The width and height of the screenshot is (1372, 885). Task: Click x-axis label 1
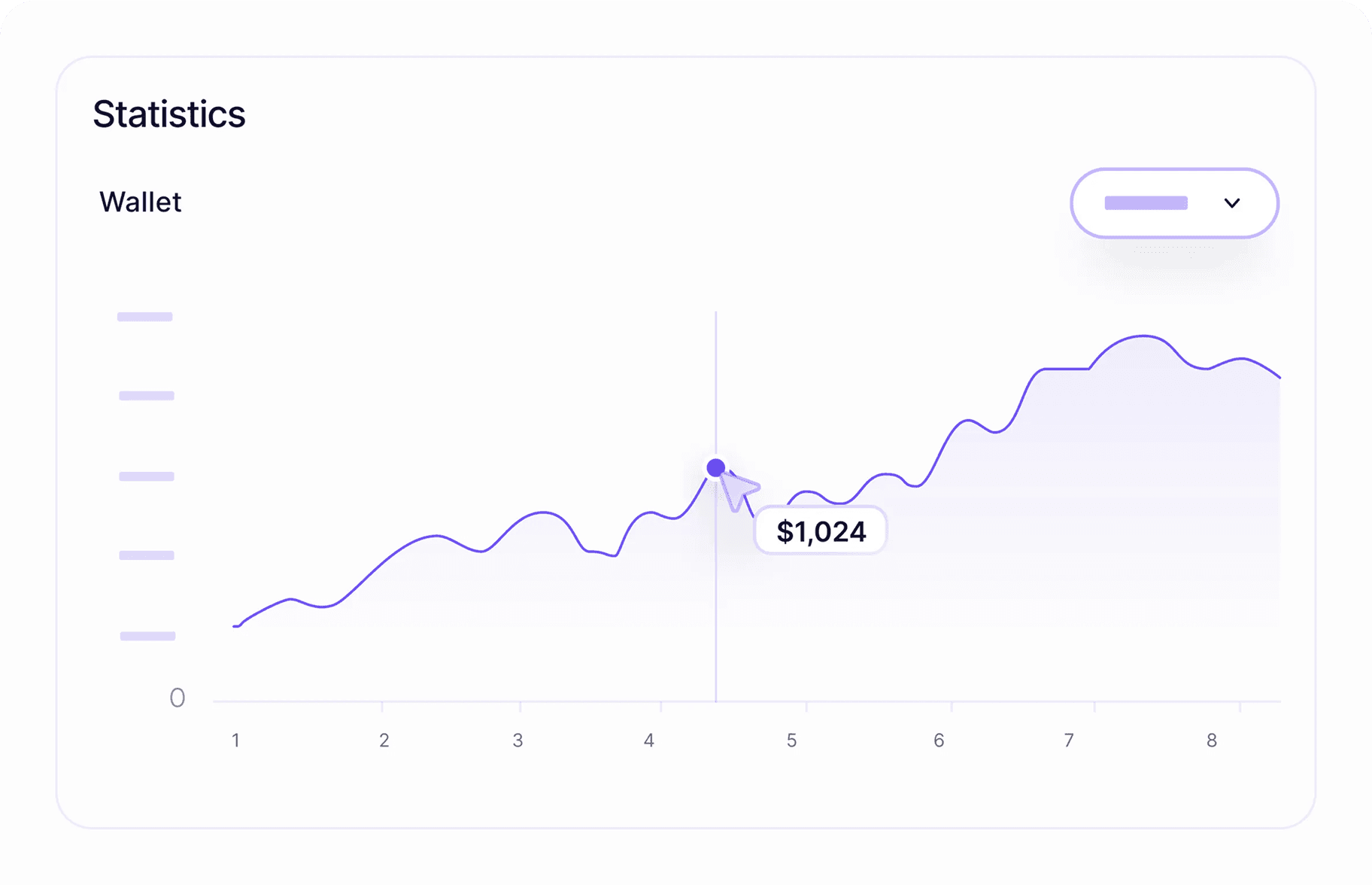235,741
